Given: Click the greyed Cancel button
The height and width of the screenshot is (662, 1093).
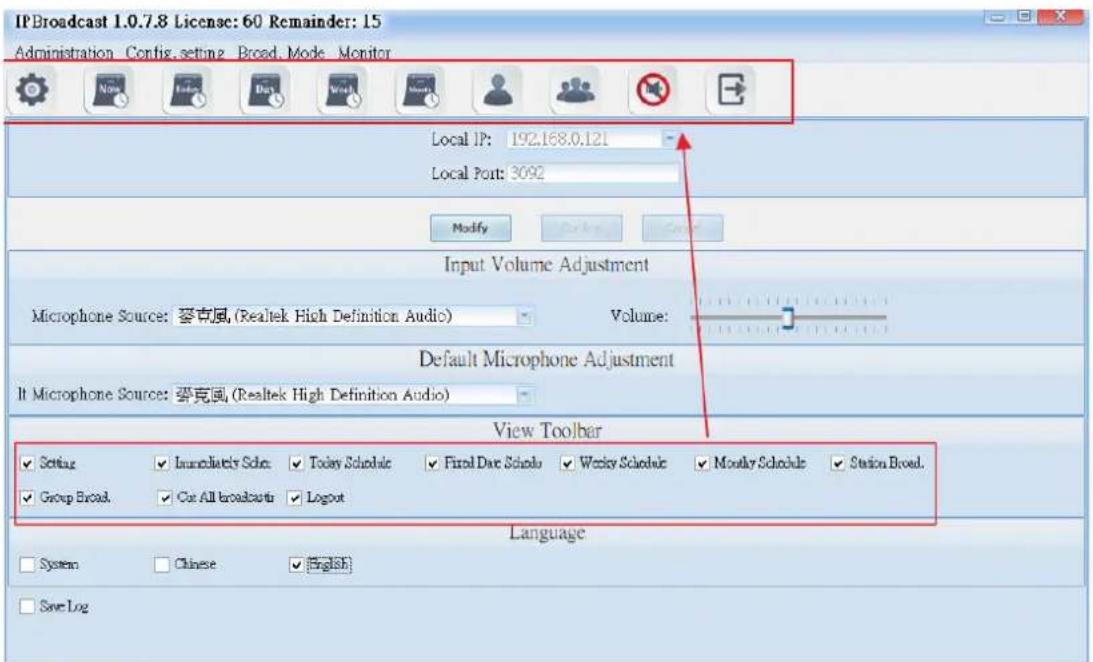Looking at the screenshot, I should coord(682,228).
